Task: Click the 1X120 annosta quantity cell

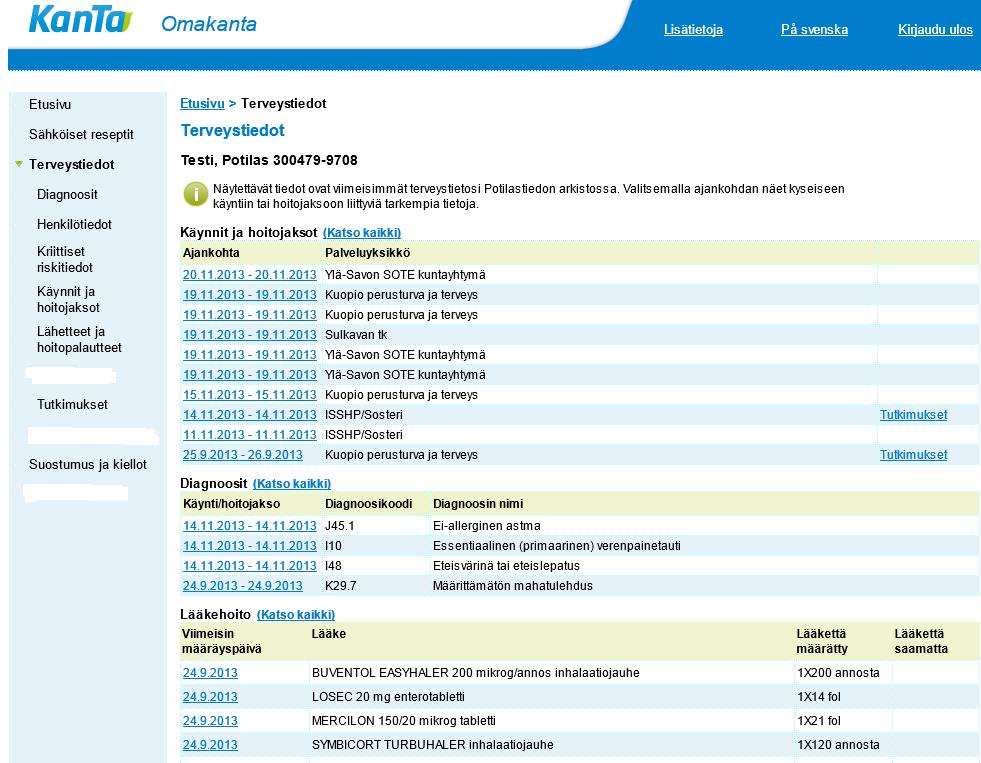Action: [838, 745]
